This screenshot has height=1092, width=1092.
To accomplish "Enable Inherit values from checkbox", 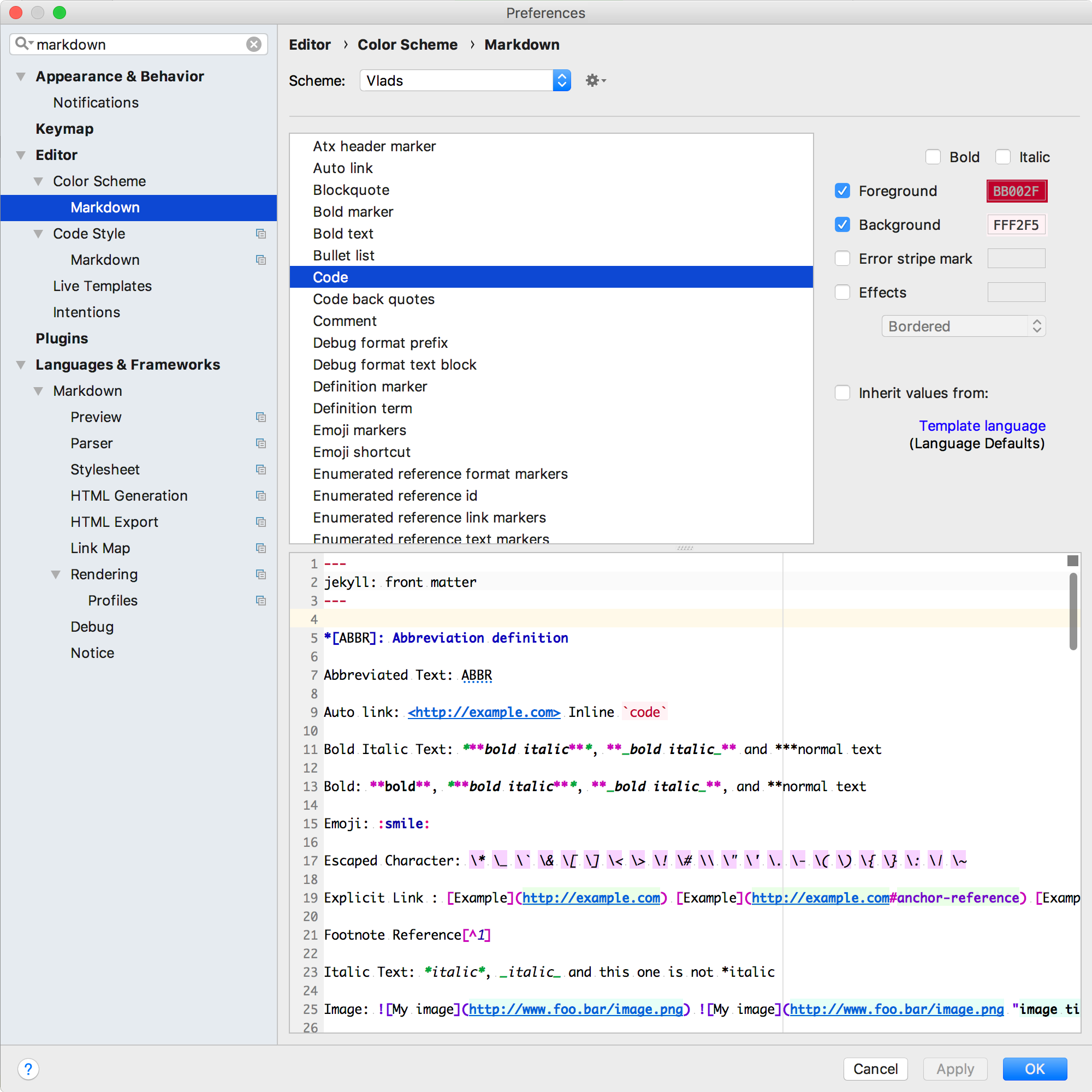I will [x=842, y=393].
